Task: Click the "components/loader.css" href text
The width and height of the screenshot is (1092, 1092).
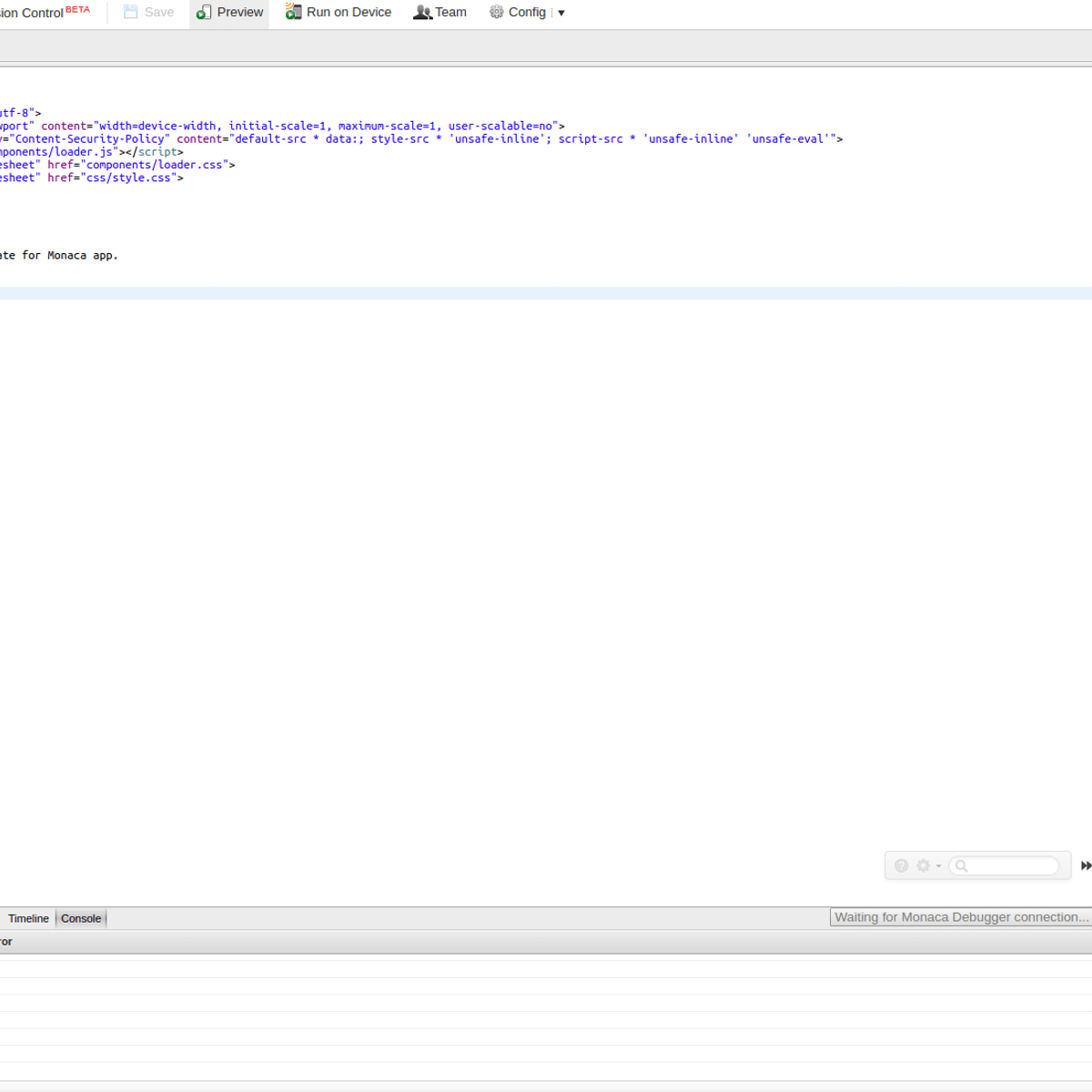Action: (155, 165)
